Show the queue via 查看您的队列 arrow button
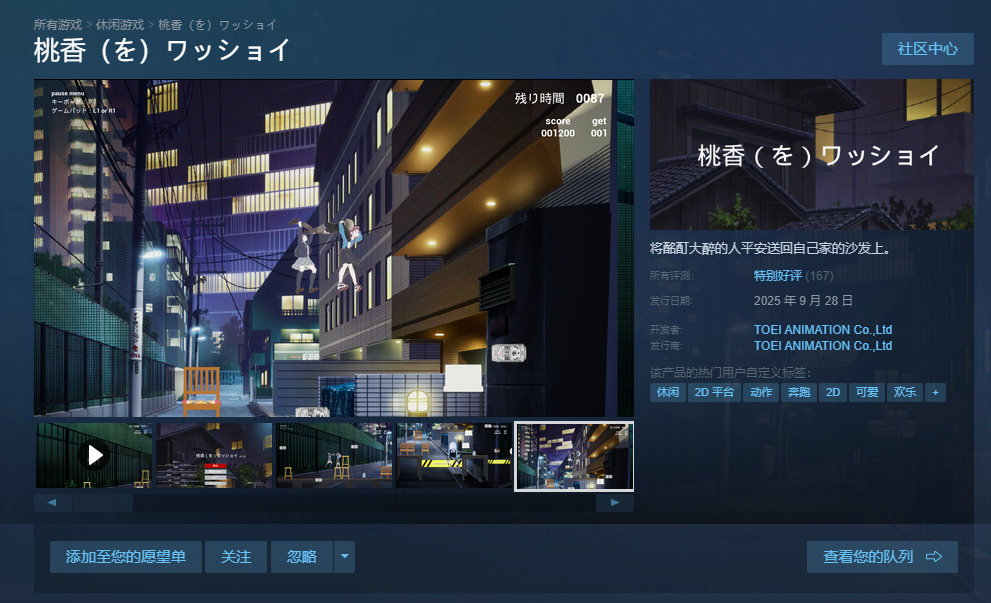991x603 pixels. [881, 557]
